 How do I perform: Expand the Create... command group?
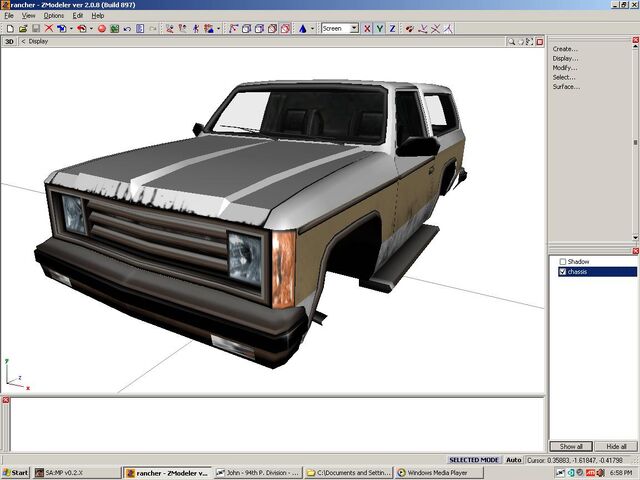point(565,49)
